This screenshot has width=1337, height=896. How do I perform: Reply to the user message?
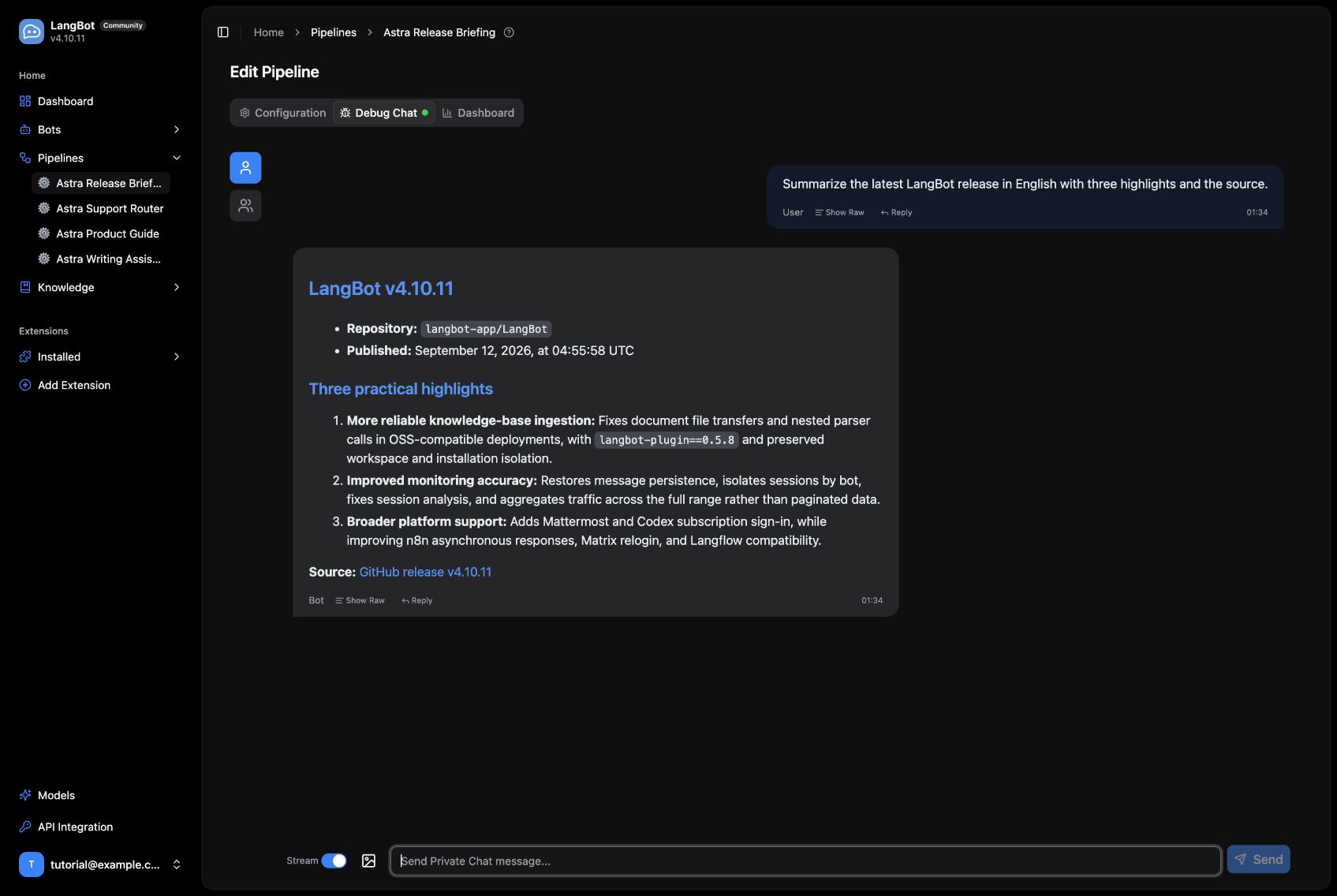pos(896,212)
